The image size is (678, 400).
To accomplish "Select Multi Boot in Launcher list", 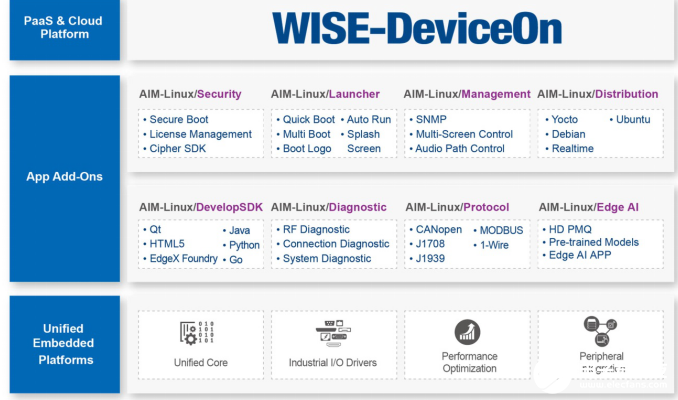I will 306,134.
